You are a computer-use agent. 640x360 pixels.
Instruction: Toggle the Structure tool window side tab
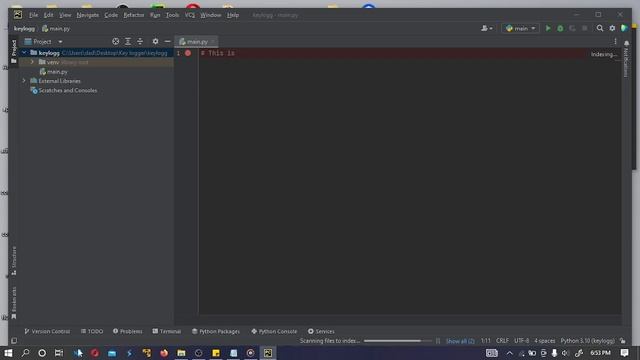14,261
